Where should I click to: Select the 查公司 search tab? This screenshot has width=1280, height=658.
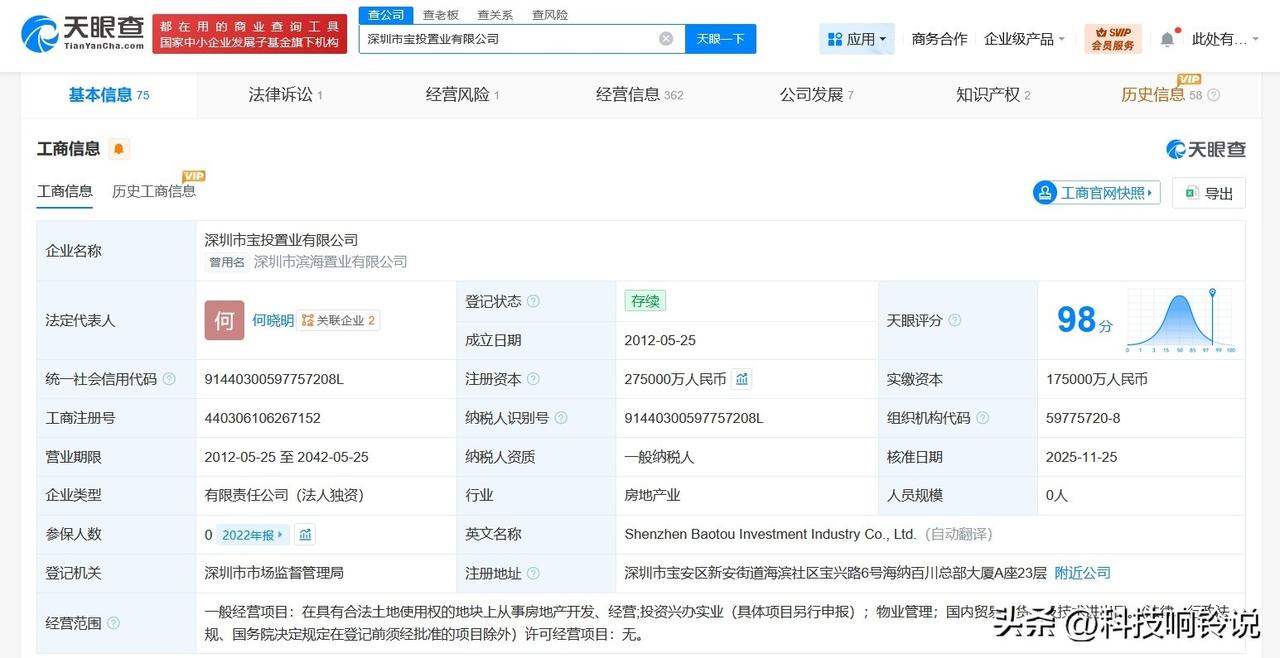[386, 14]
